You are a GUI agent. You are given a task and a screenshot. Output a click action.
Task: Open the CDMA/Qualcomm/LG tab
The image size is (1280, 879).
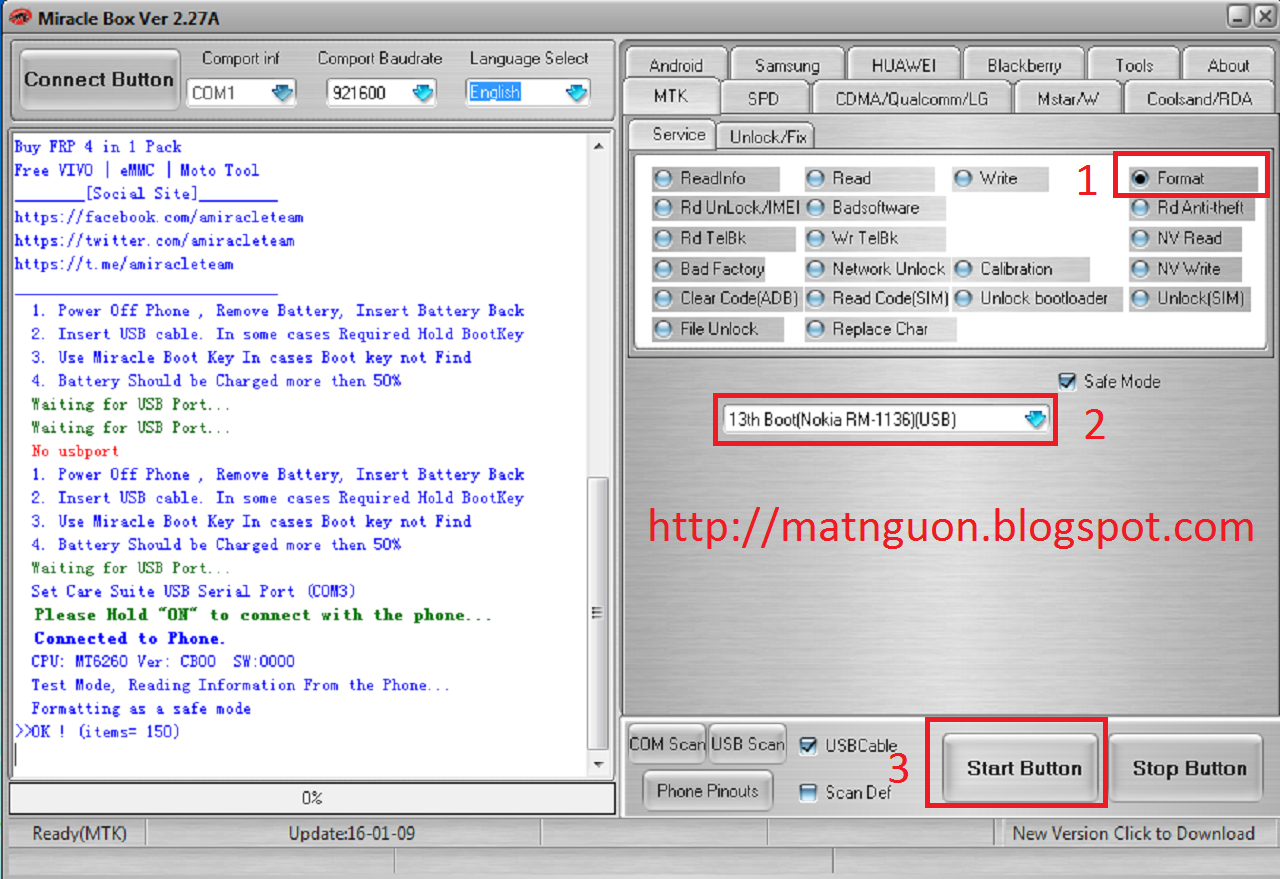pyautogui.click(x=911, y=98)
